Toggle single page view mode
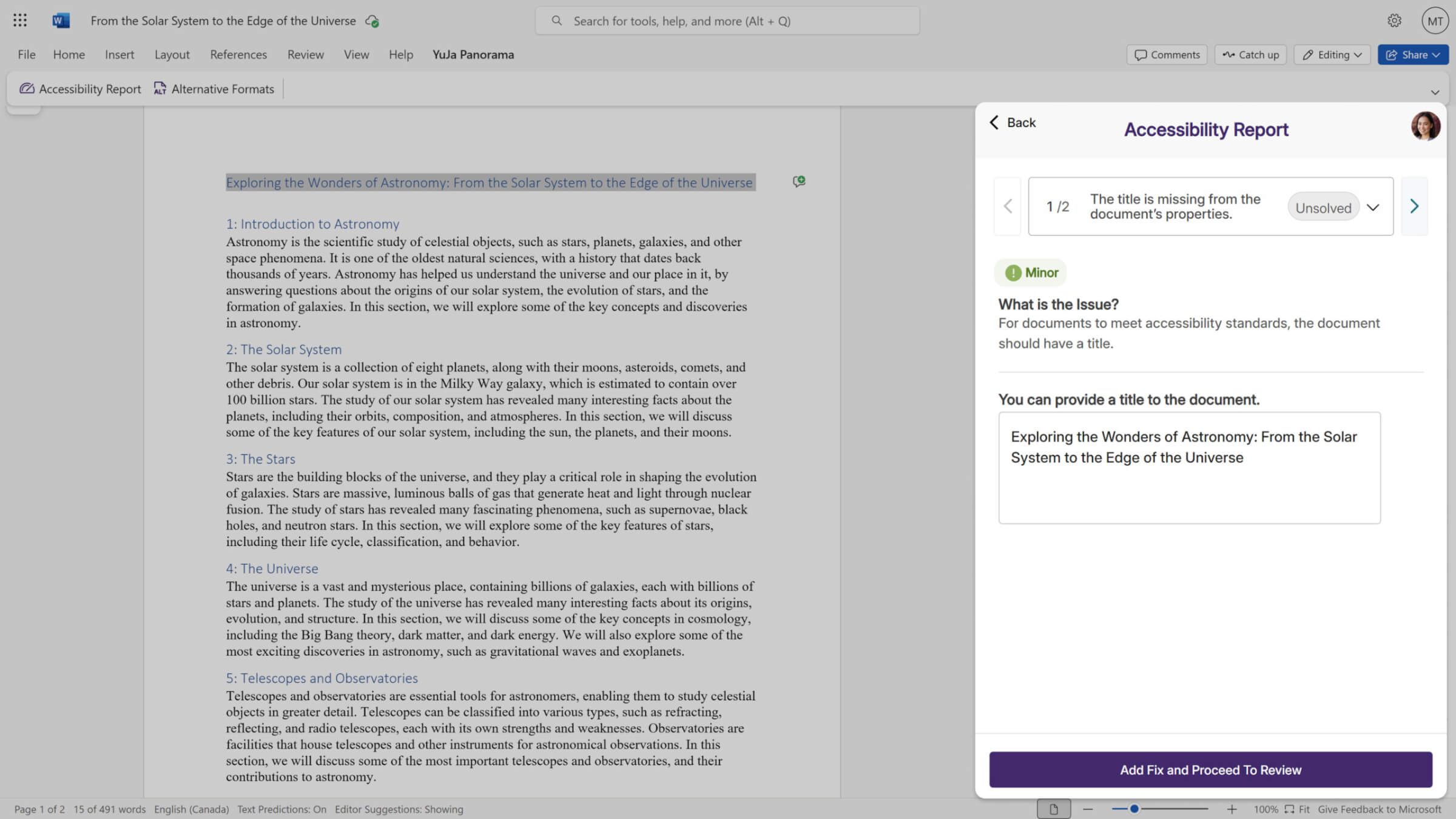Viewport: 1456px width, 819px height. coord(1054,809)
